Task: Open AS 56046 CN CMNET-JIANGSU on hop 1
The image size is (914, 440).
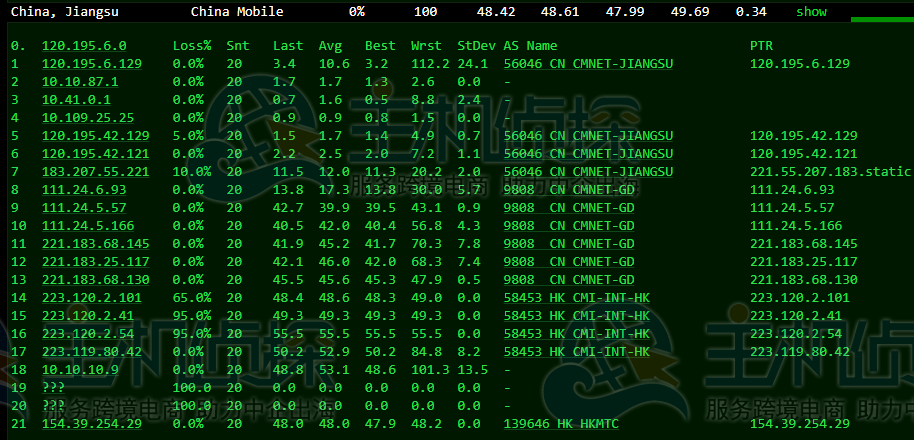Action: (588, 64)
